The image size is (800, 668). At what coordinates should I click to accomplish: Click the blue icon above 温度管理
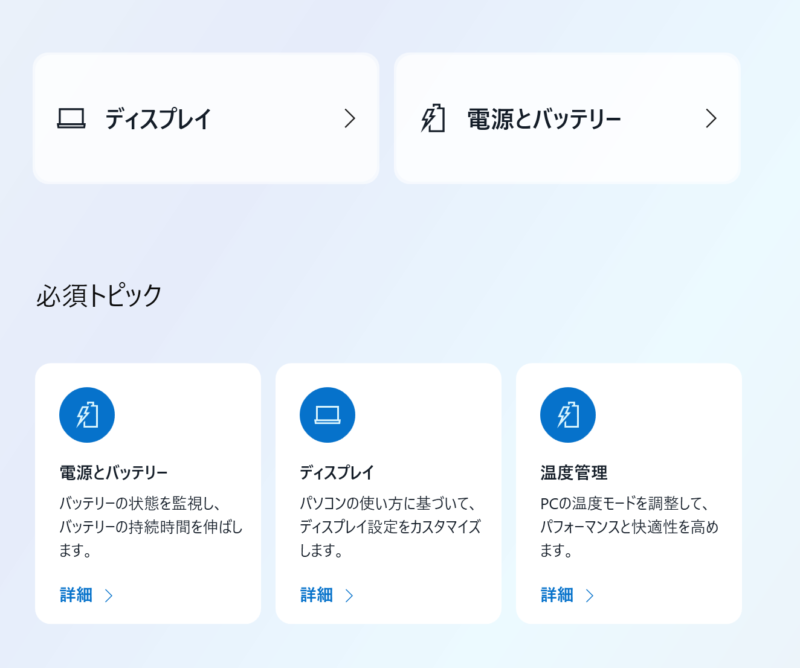(568, 415)
